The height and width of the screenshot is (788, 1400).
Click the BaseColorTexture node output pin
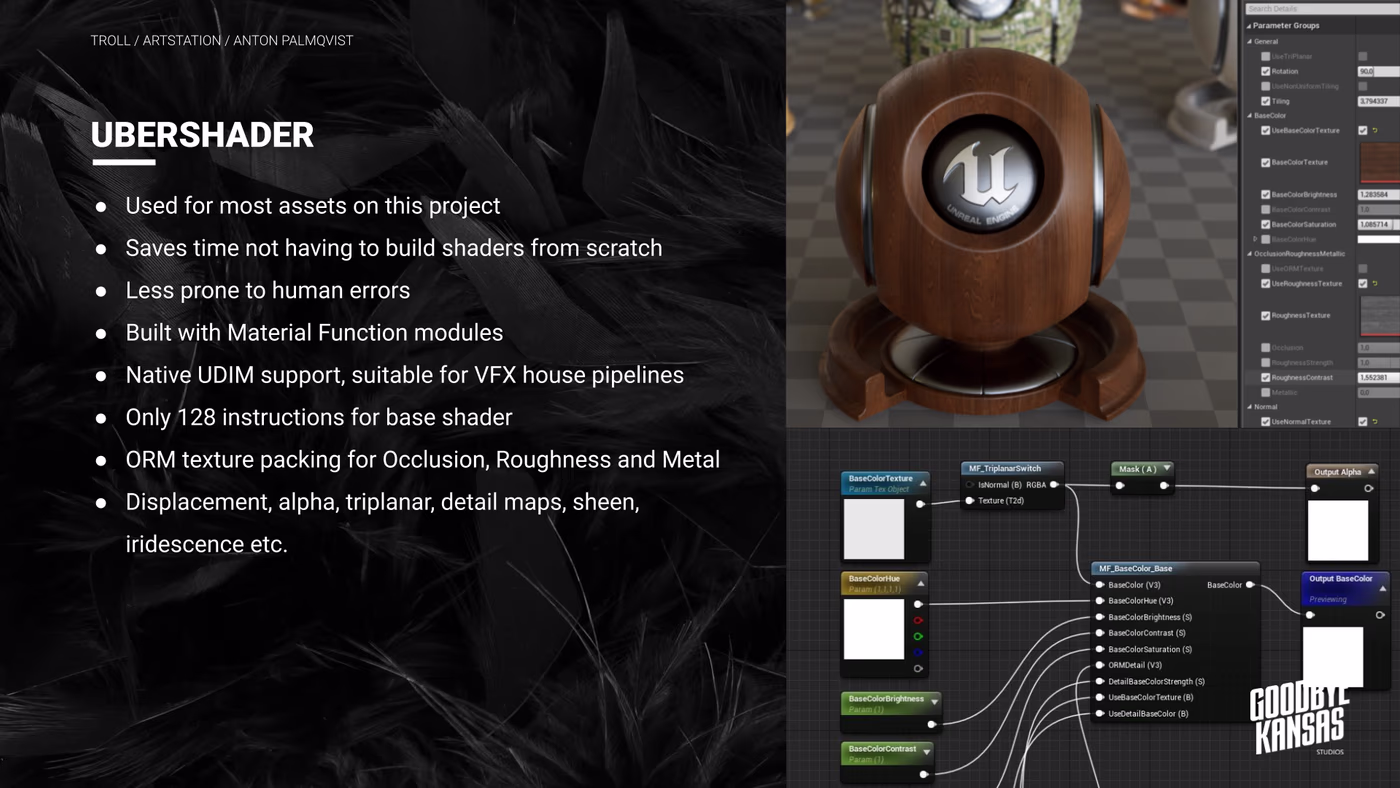(x=921, y=504)
